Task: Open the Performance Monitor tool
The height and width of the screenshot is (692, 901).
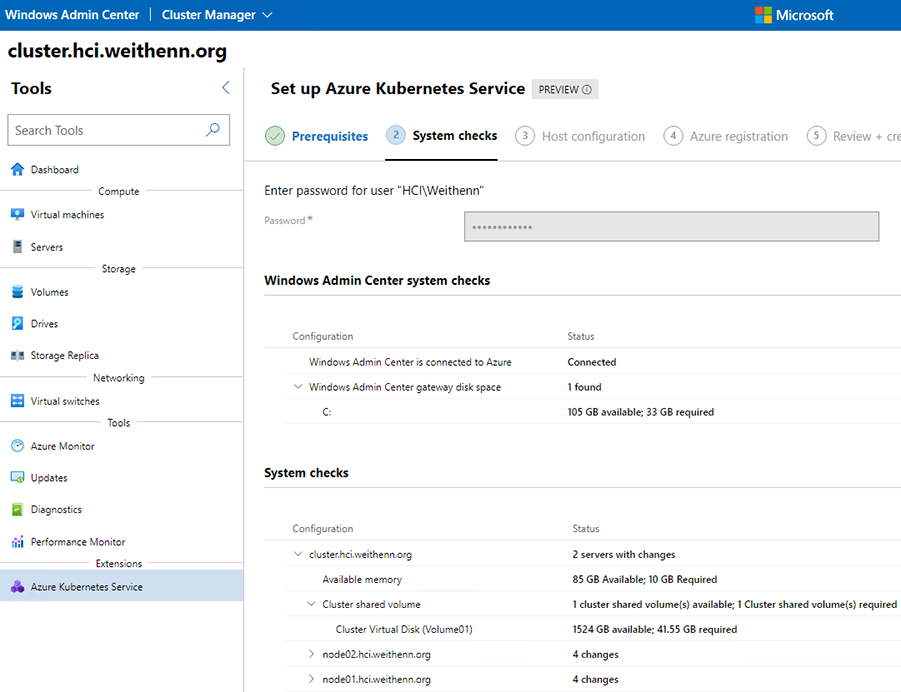Action: pyautogui.click(x=78, y=541)
